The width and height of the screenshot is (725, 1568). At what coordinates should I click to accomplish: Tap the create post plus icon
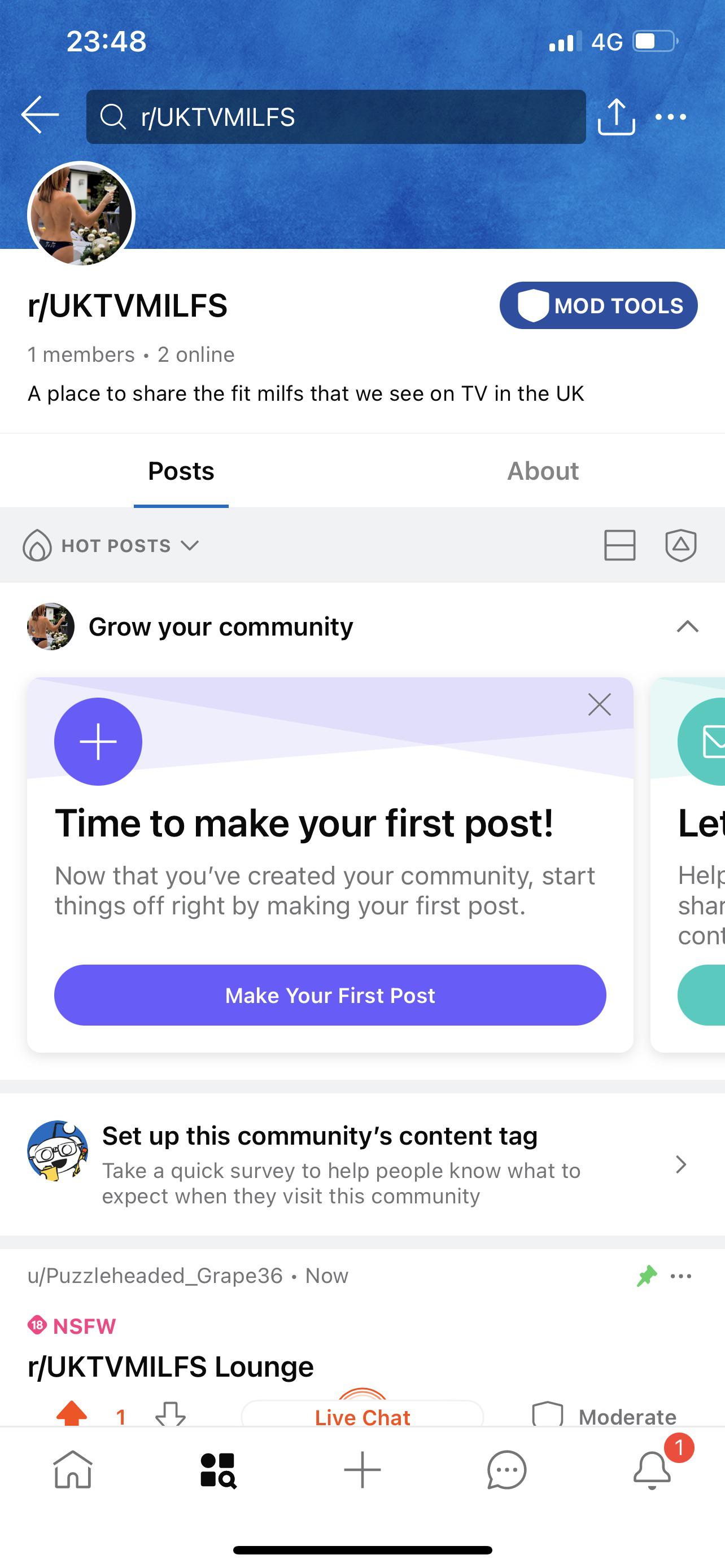[362, 1469]
